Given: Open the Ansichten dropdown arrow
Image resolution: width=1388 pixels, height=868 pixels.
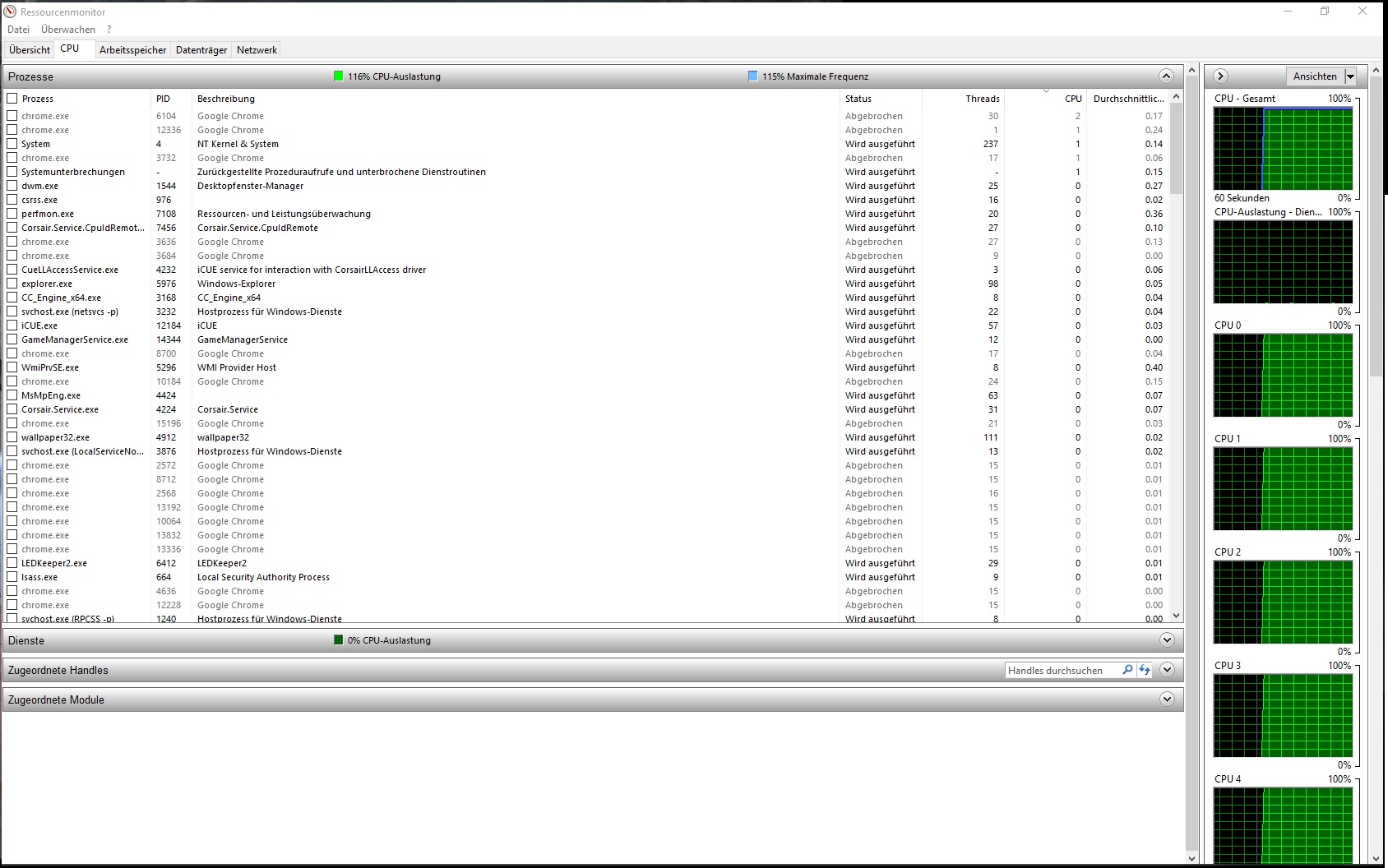Looking at the screenshot, I should pyautogui.click(x=1350, y=76).
